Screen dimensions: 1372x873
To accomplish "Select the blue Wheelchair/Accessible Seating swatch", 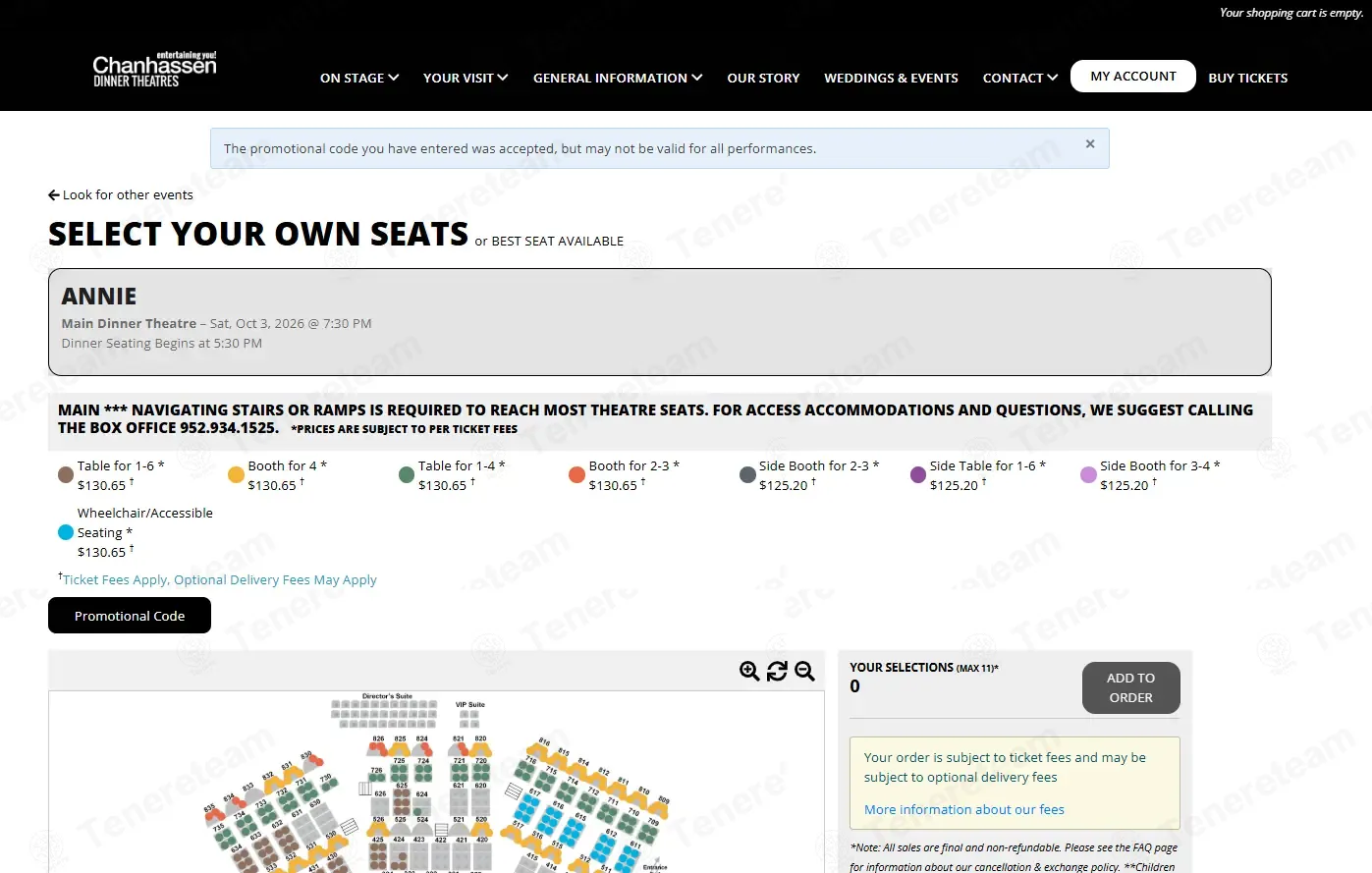I will (66, 532).
